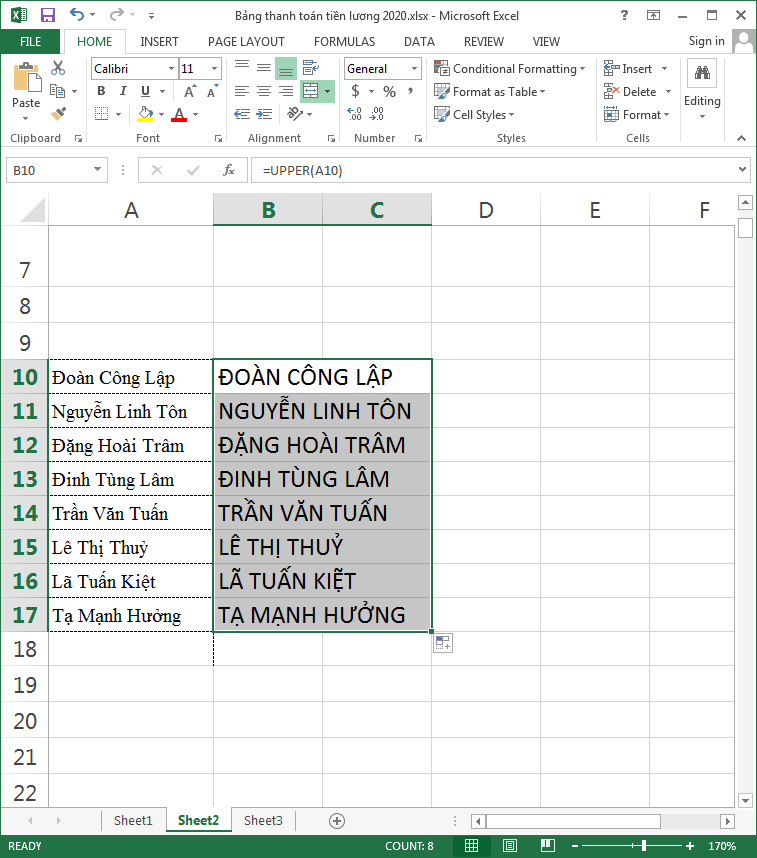Screen dimensions: 757x858
Task: Open the Conditional Formatting dropdown
Action: click(510, 69)
